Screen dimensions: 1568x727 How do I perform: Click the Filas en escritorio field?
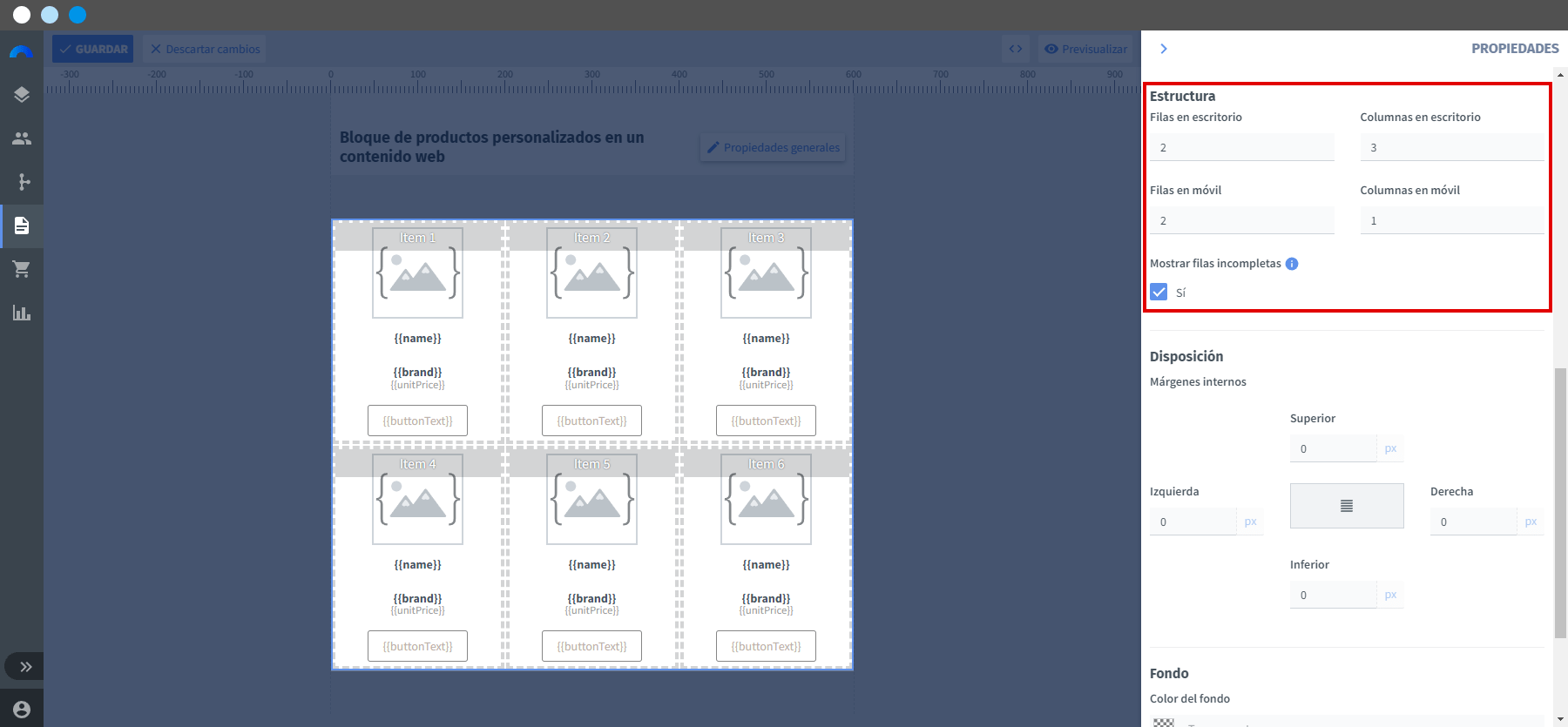[1242, 147]
